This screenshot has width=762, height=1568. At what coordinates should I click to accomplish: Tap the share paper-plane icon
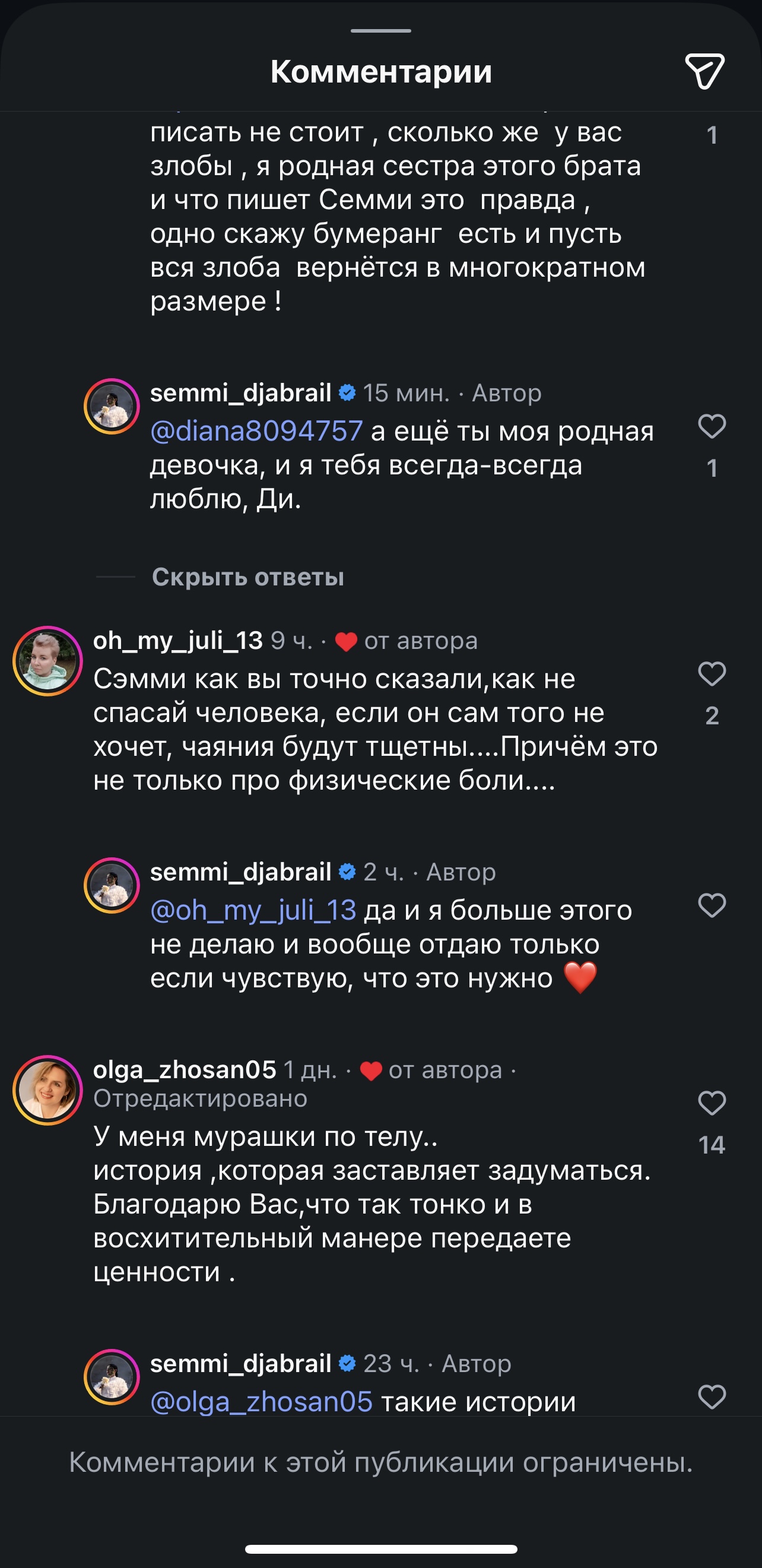click(x=705, y=71)
